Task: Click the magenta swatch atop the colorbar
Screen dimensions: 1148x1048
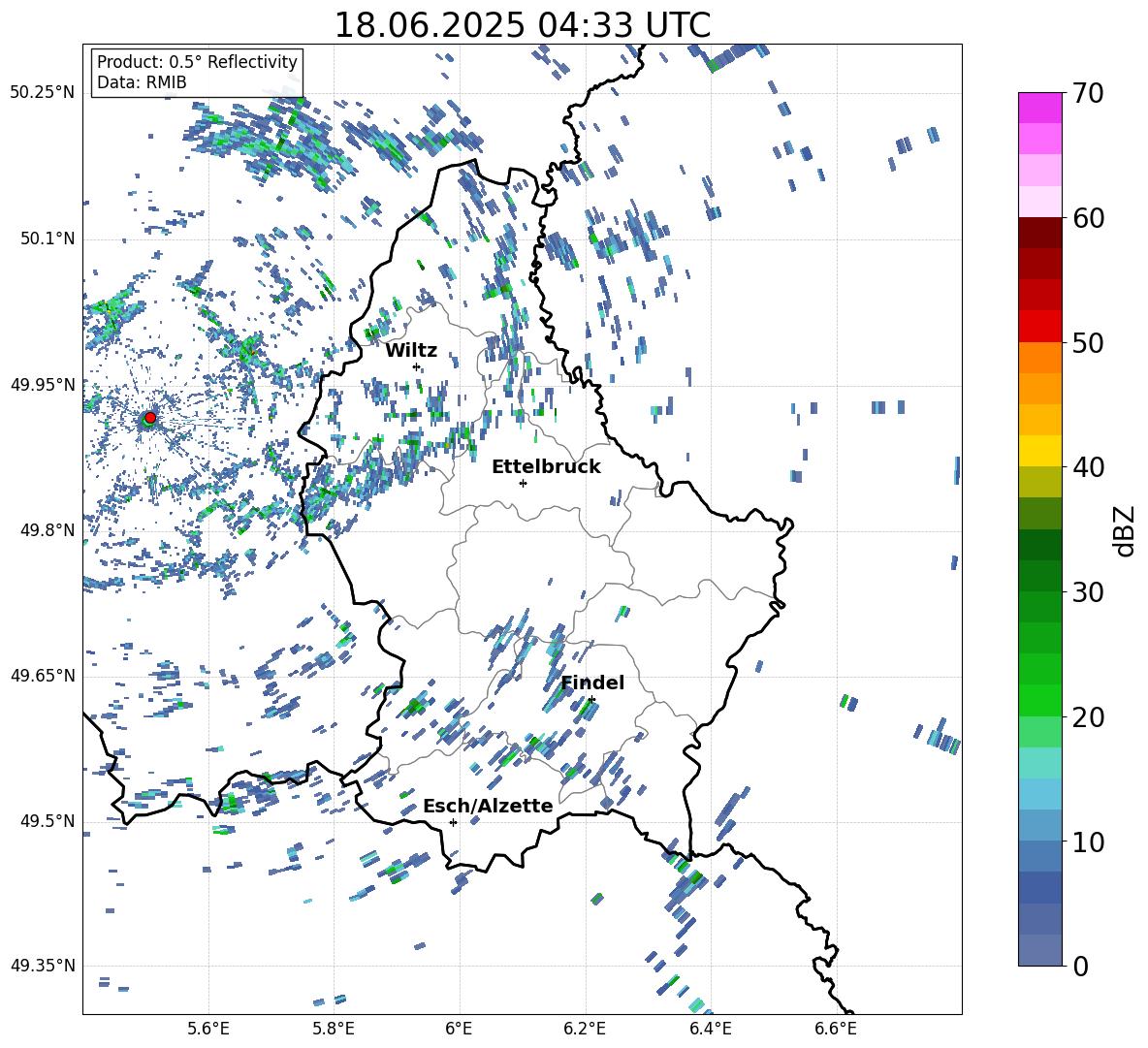Action: (1040, 108)
